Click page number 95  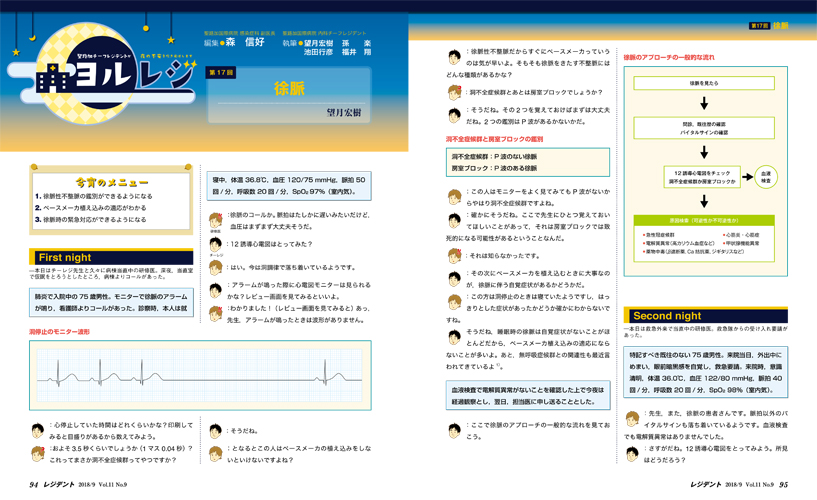[x=783, y=484]
